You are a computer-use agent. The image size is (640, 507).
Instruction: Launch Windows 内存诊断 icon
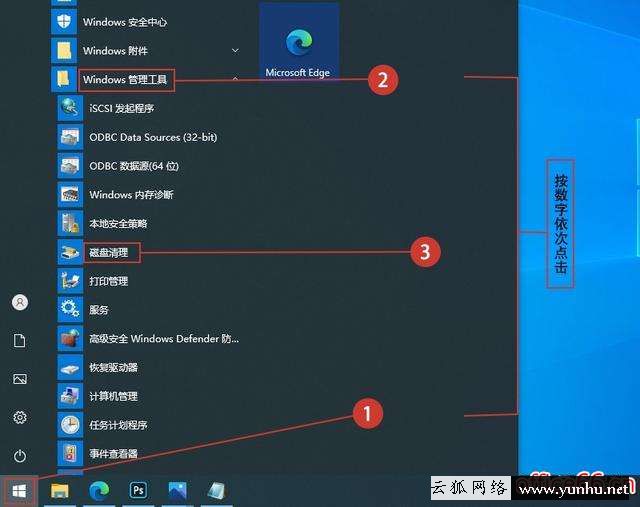tap(70, 194)
